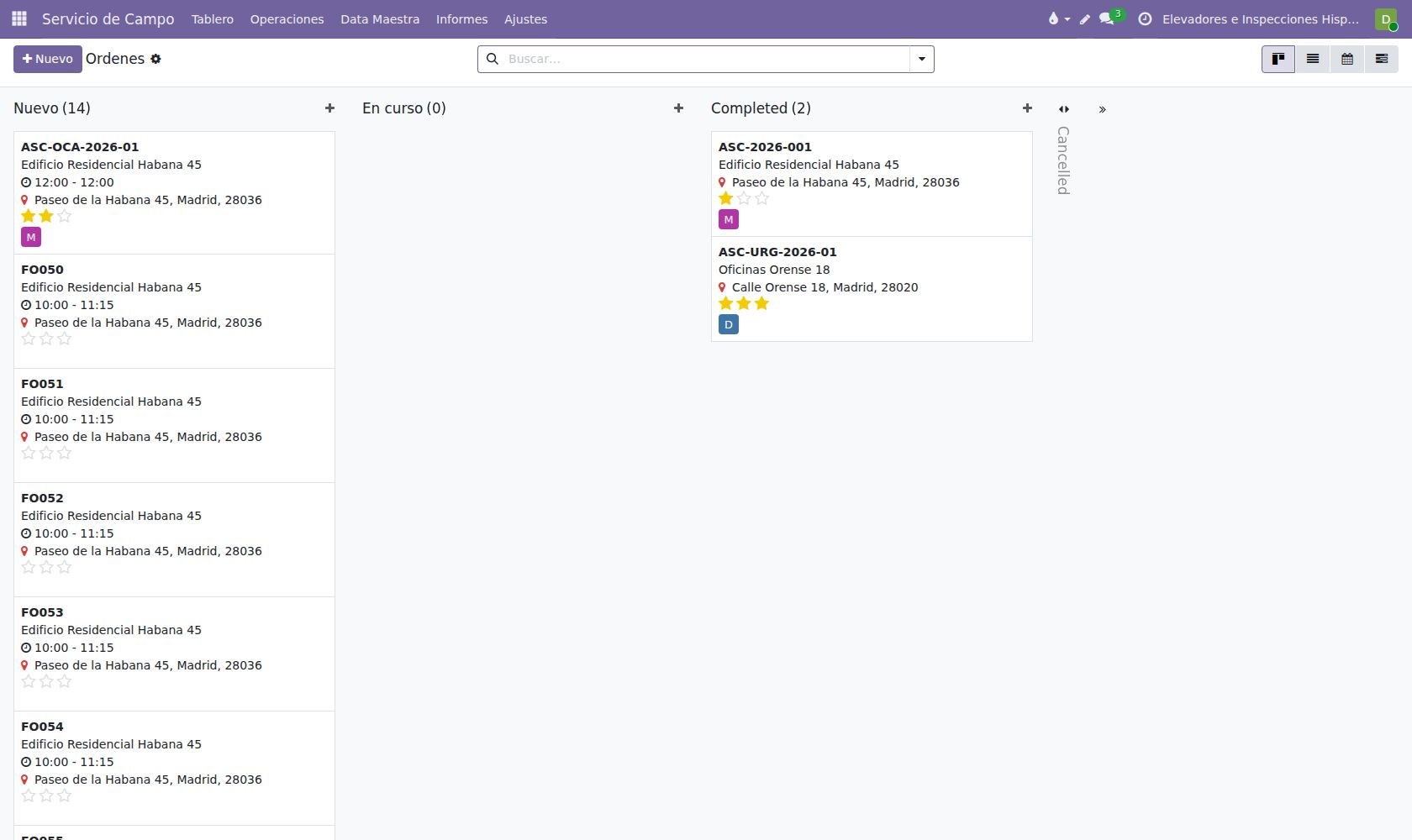Switch to calendar view
The image size is (1412, 840).
1347,59
